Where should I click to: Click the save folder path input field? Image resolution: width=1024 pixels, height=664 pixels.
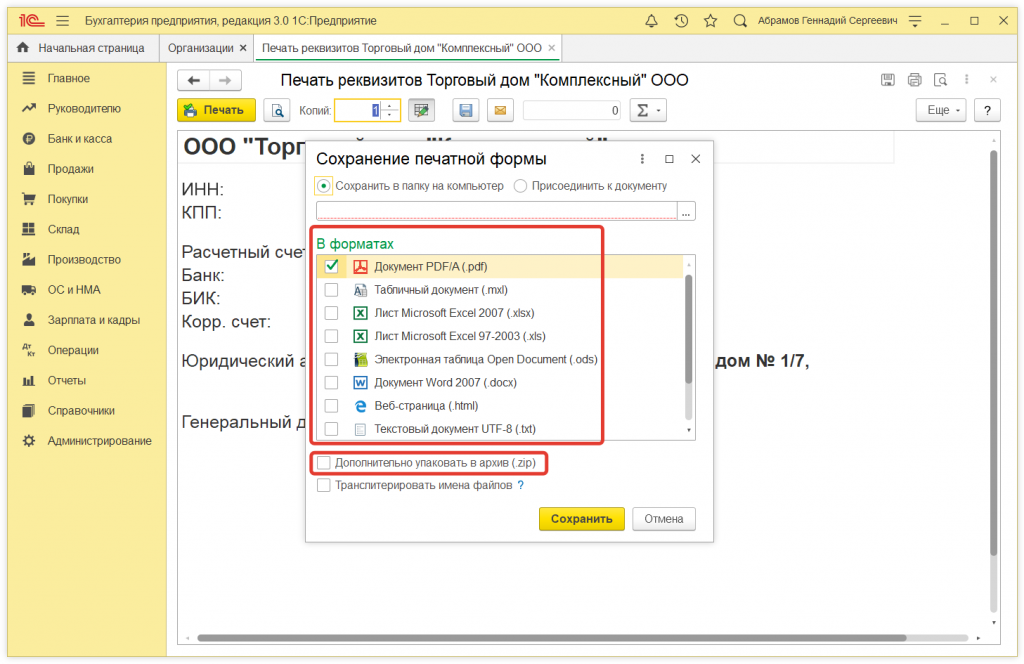[x=495, y=211]
